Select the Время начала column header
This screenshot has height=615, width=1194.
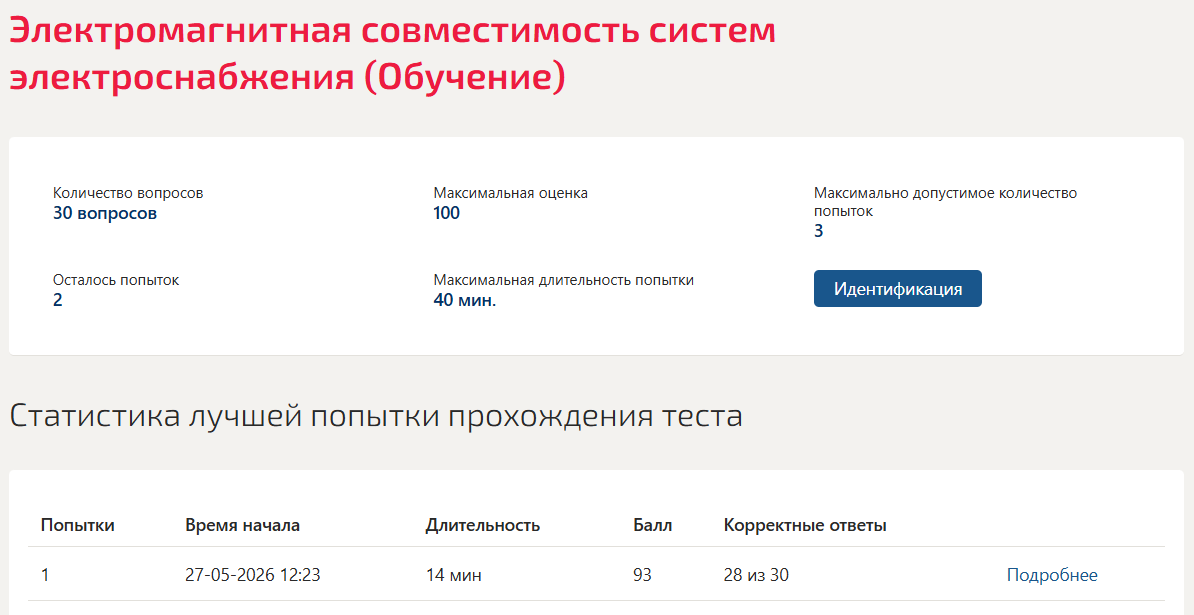click(242, 525)
